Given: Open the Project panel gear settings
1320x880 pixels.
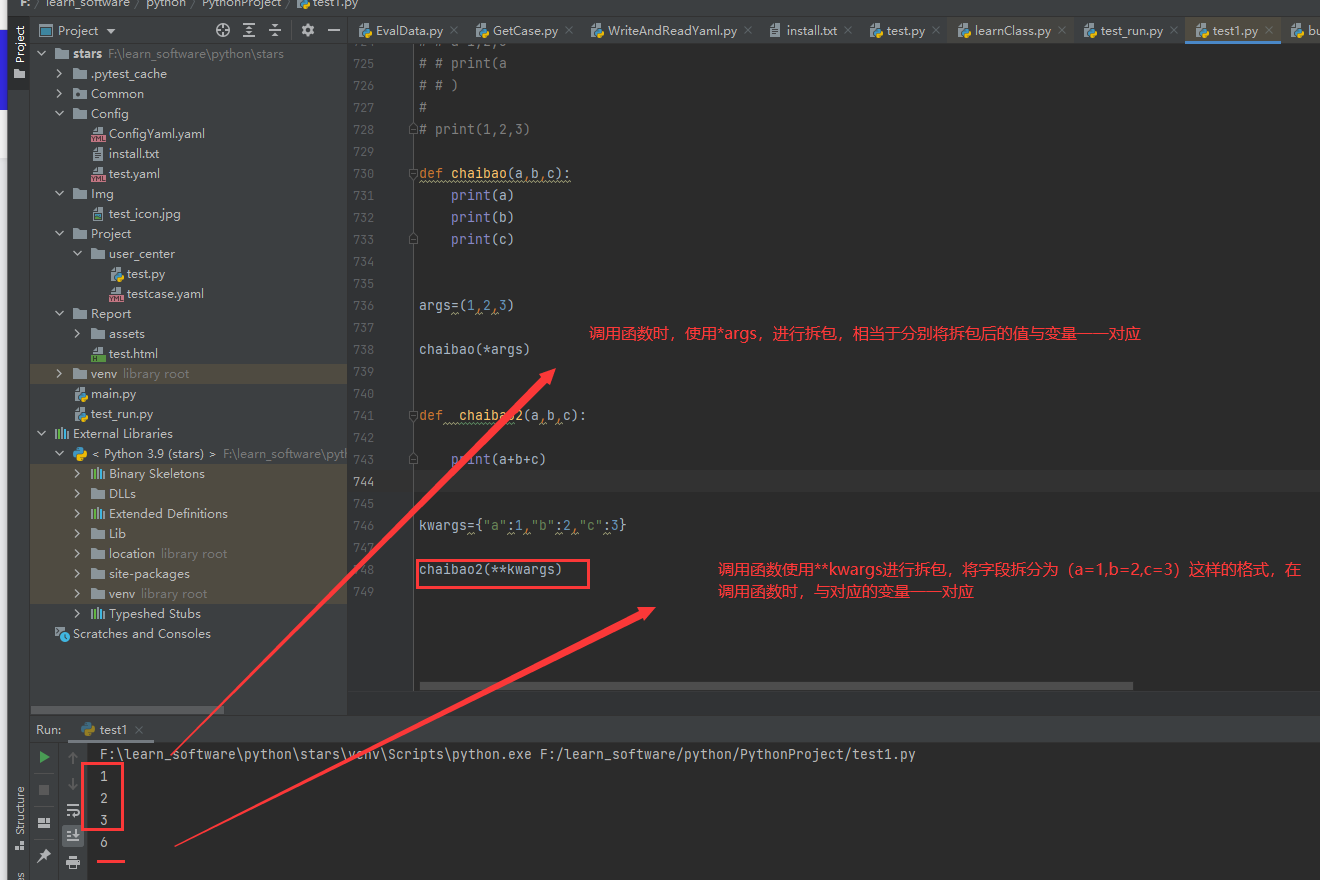Looking at the screenshot, I should [x=308, y=30].
